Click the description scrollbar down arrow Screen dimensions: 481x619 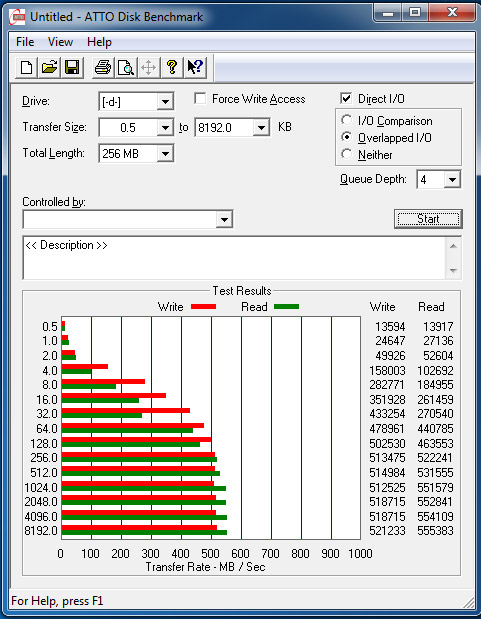coord(453,271)
